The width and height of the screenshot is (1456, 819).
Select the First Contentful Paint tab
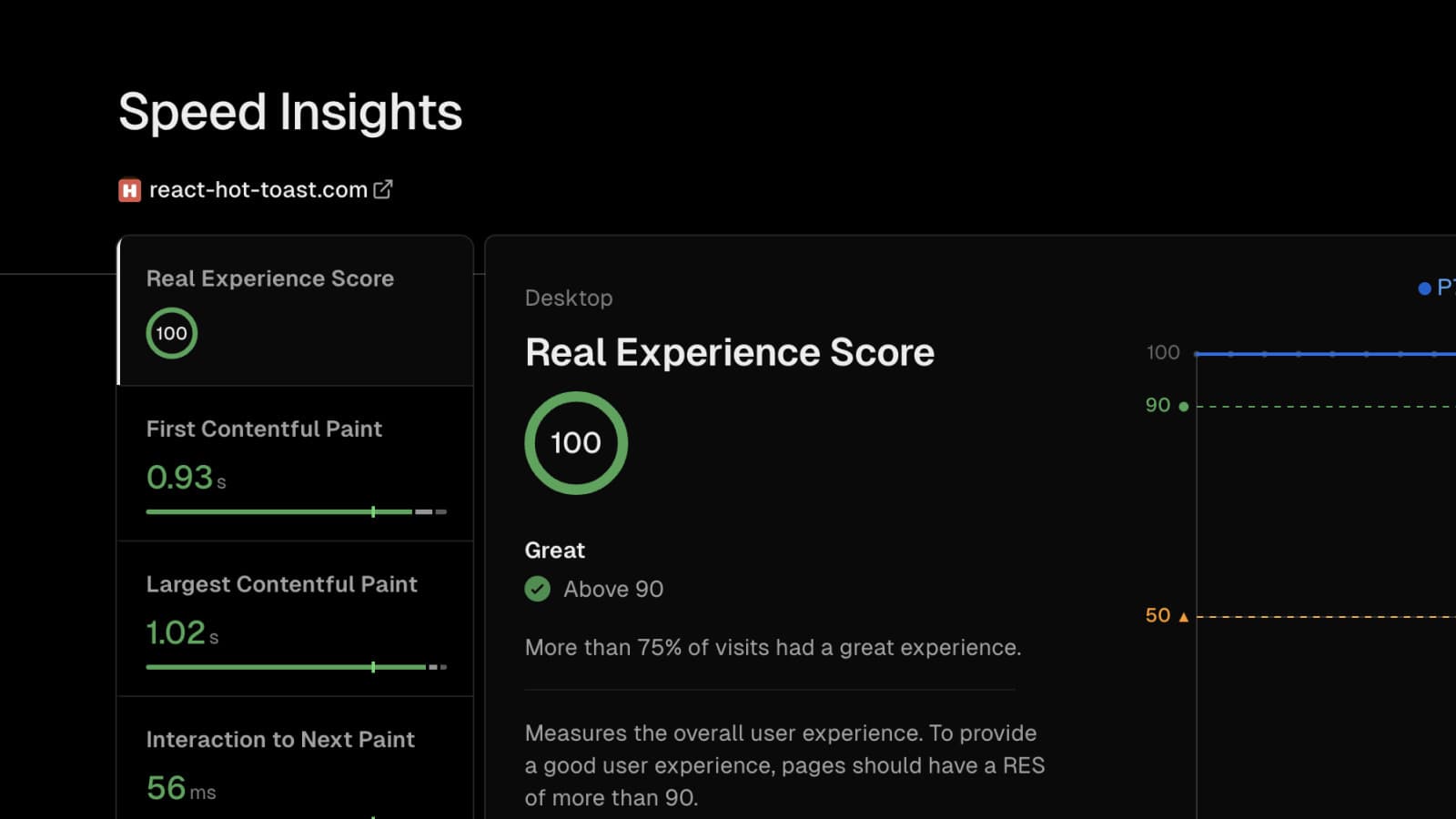296,463
